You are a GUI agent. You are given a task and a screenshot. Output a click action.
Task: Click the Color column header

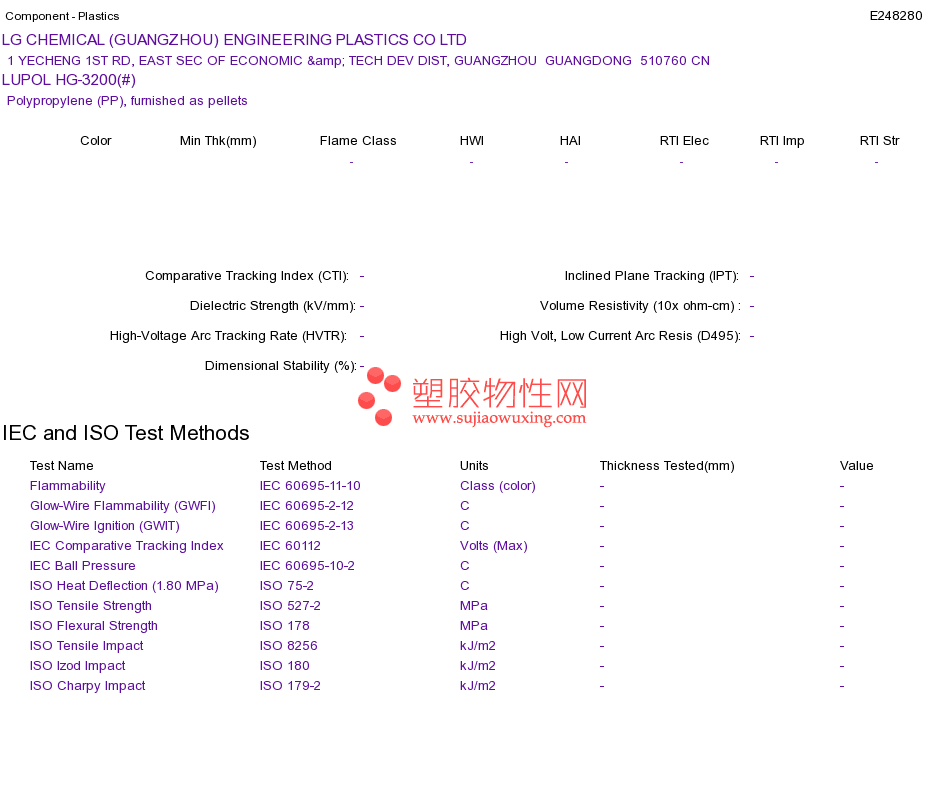[96, 141]
